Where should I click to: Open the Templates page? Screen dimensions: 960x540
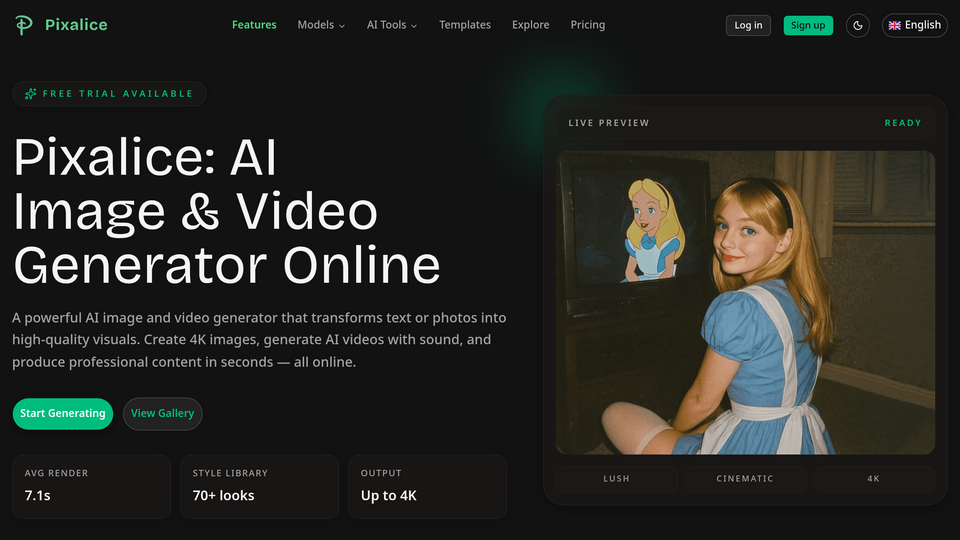[x=465, y=24]
